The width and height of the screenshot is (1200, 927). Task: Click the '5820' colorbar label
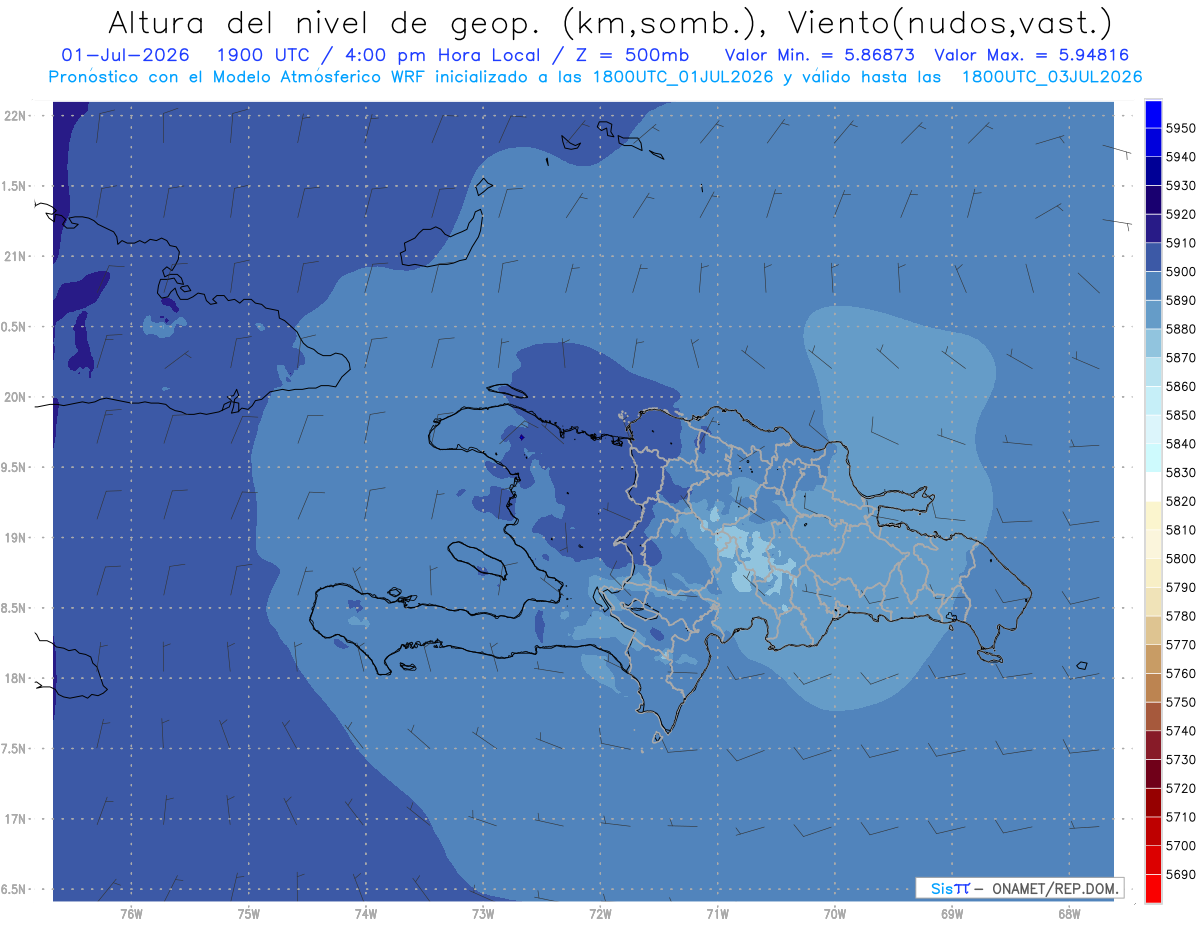pos(1180,501)
